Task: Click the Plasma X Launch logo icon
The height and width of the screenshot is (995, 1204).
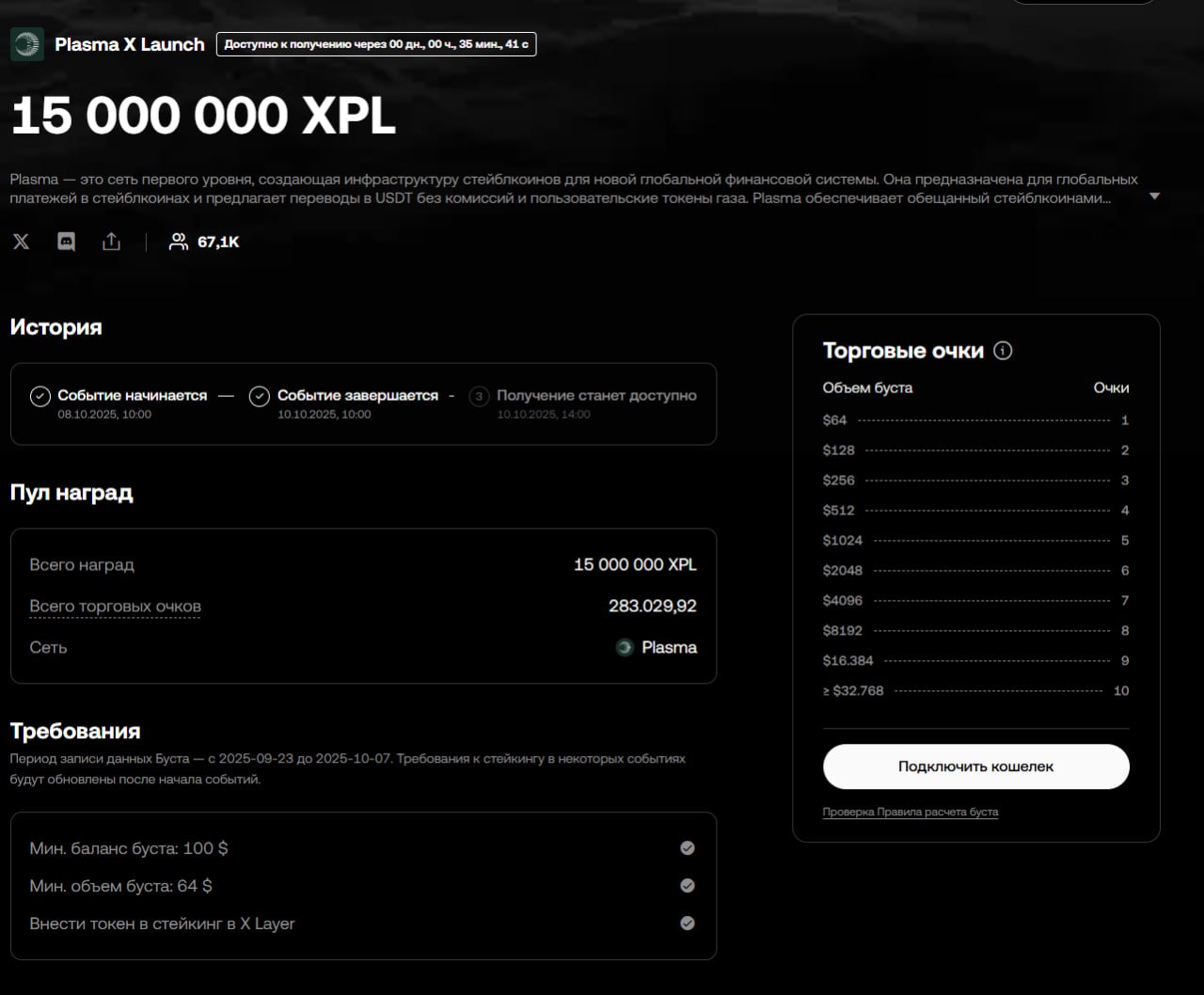Action: tap(26, 43)
